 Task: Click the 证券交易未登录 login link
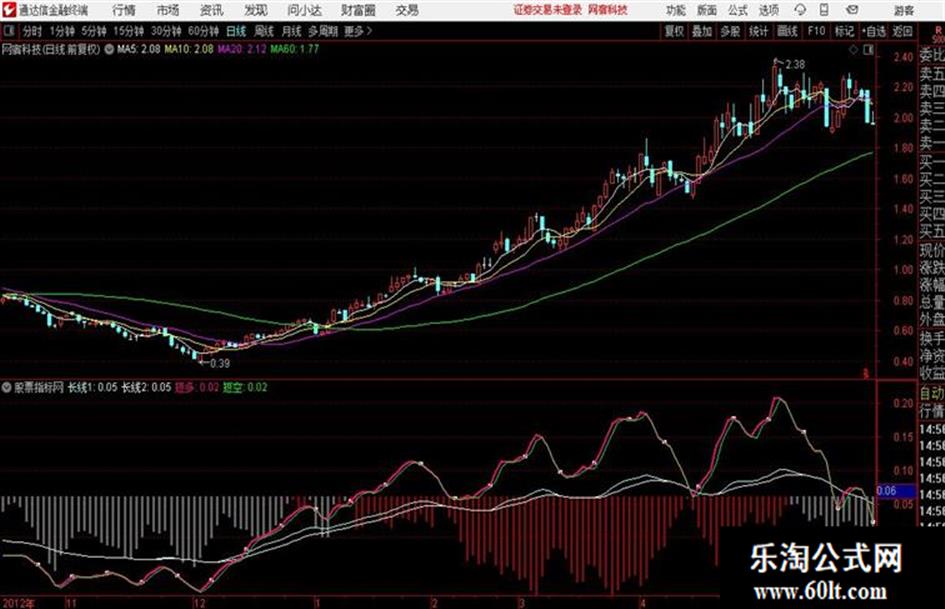548,10
